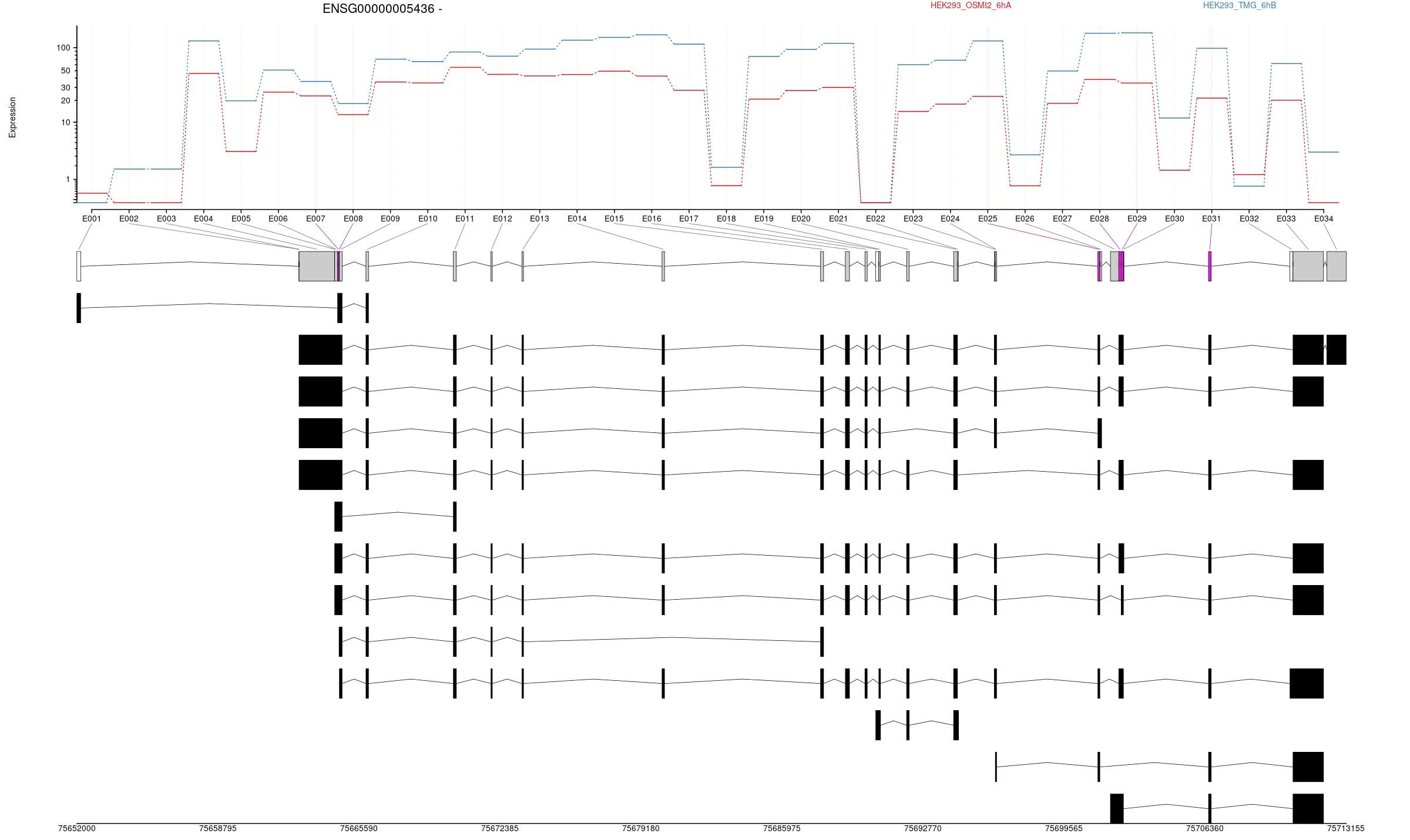This screenshot has height=840, width=1410.
Task: Click the large first exon of third transcript
Action: 321,391
